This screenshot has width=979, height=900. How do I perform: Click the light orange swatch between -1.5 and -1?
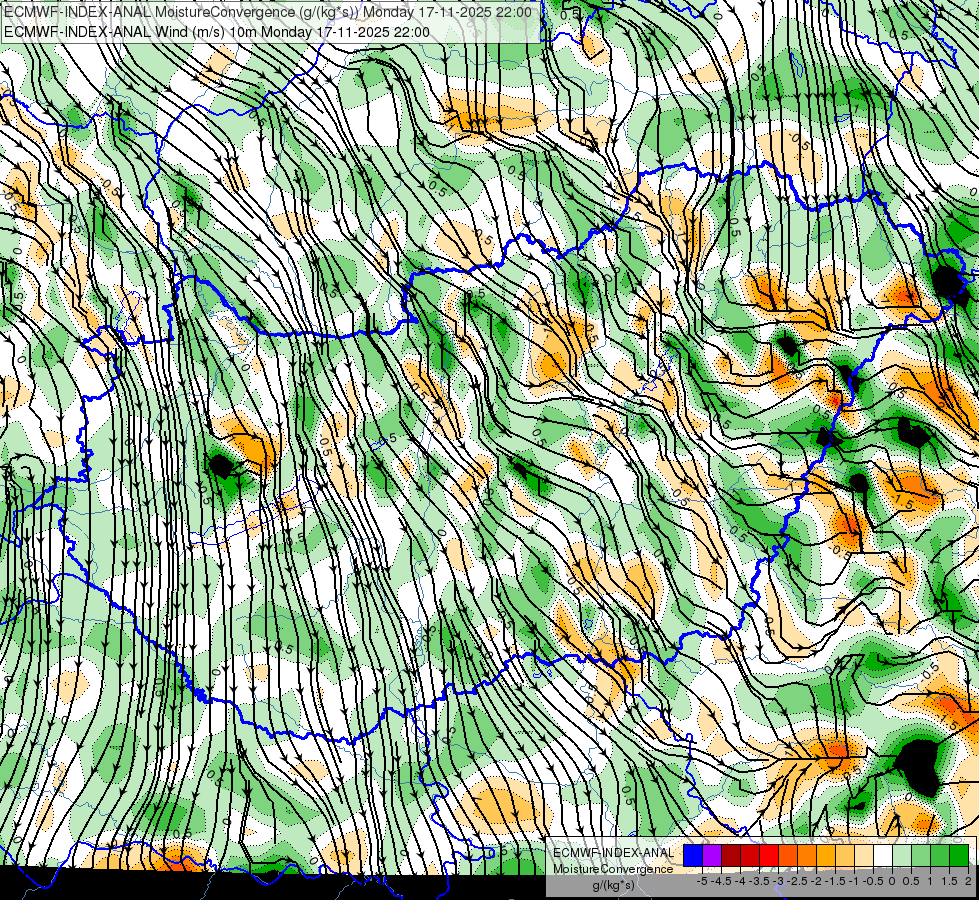click(x=845, y=855)
